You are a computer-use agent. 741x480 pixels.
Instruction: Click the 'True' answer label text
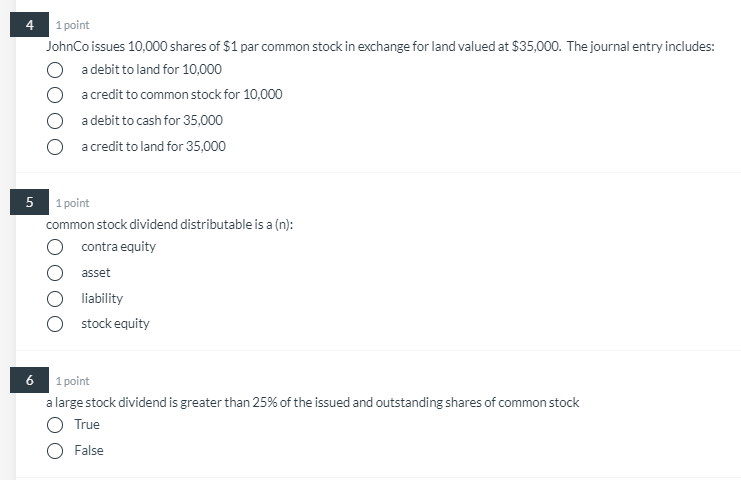click(87, 424)
